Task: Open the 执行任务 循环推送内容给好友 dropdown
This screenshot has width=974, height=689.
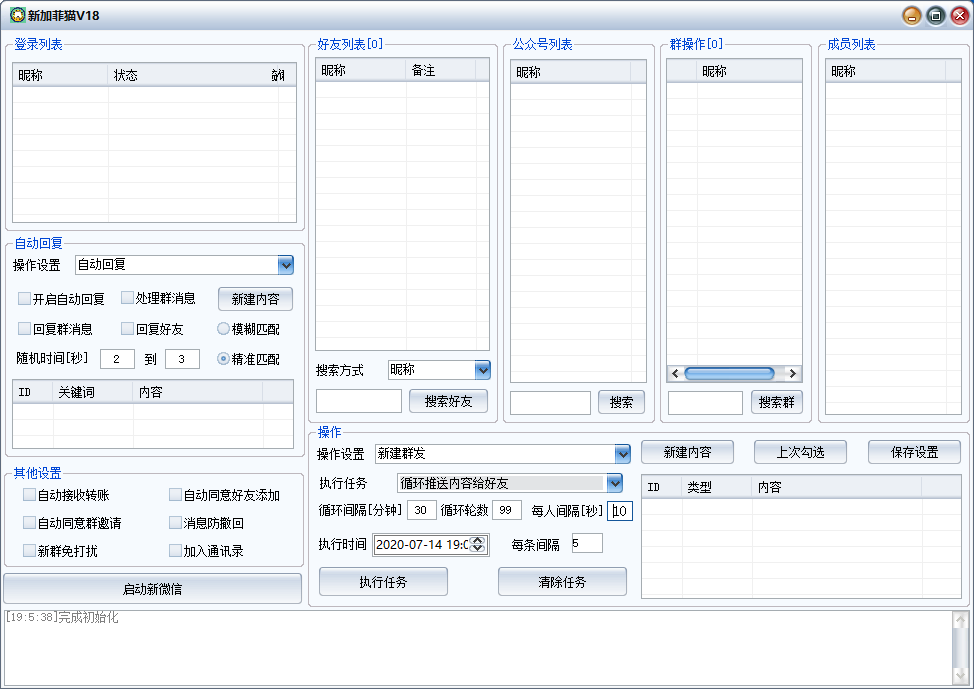Action: 614,483
